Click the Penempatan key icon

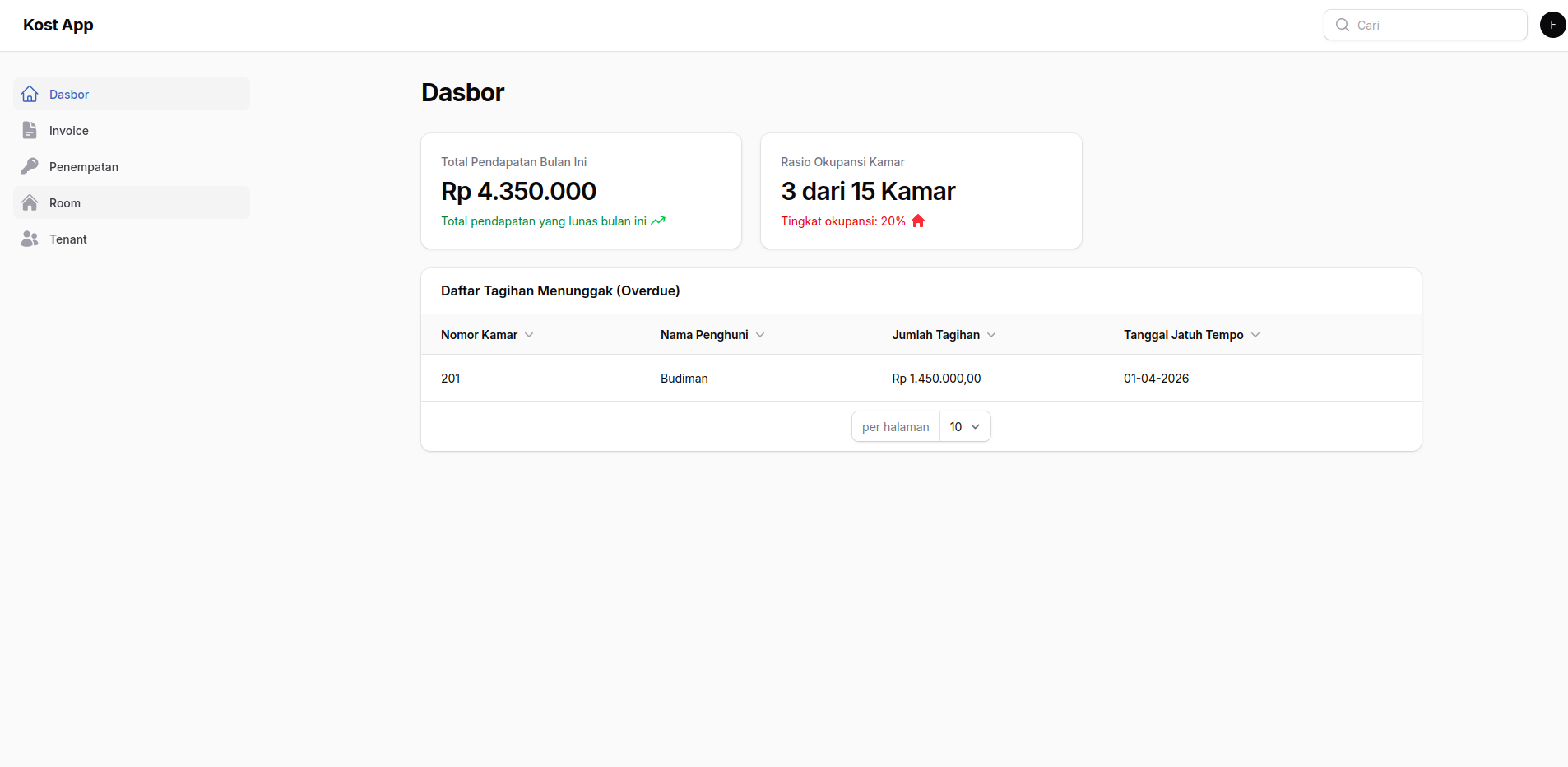(30, 166)
